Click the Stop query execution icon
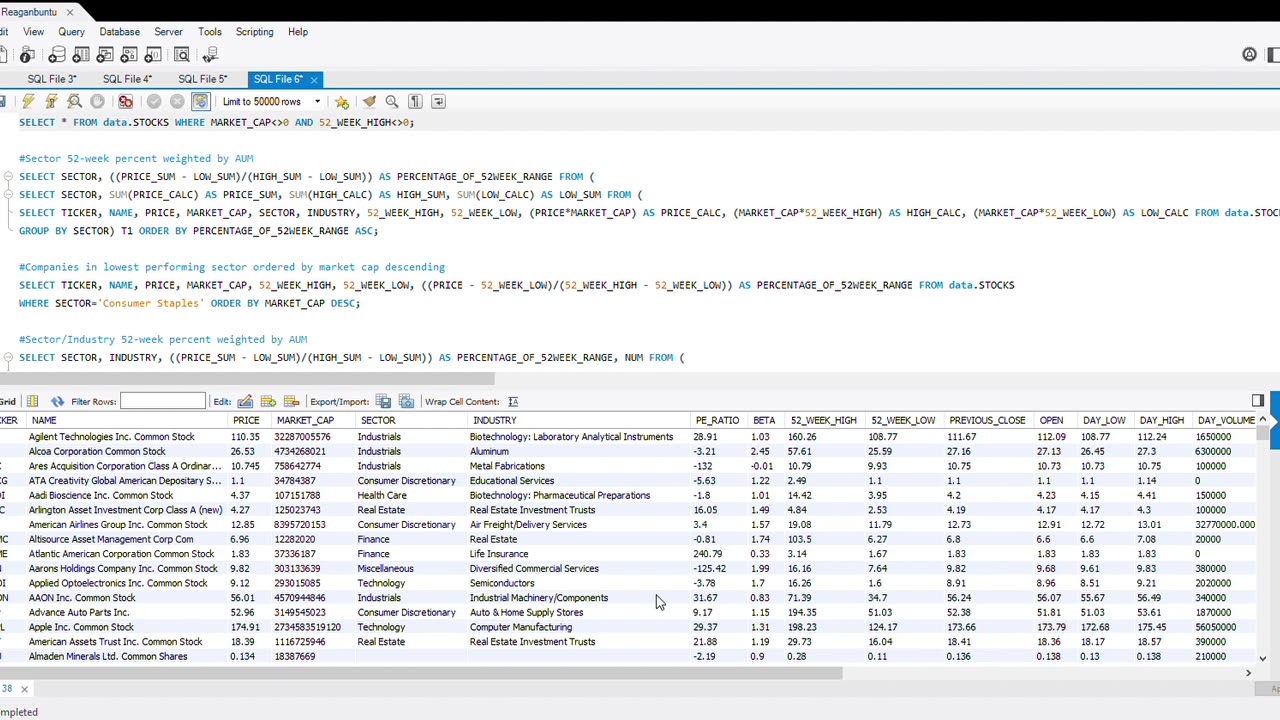This screenshot has height=720, width=1280. pos(97,101)
